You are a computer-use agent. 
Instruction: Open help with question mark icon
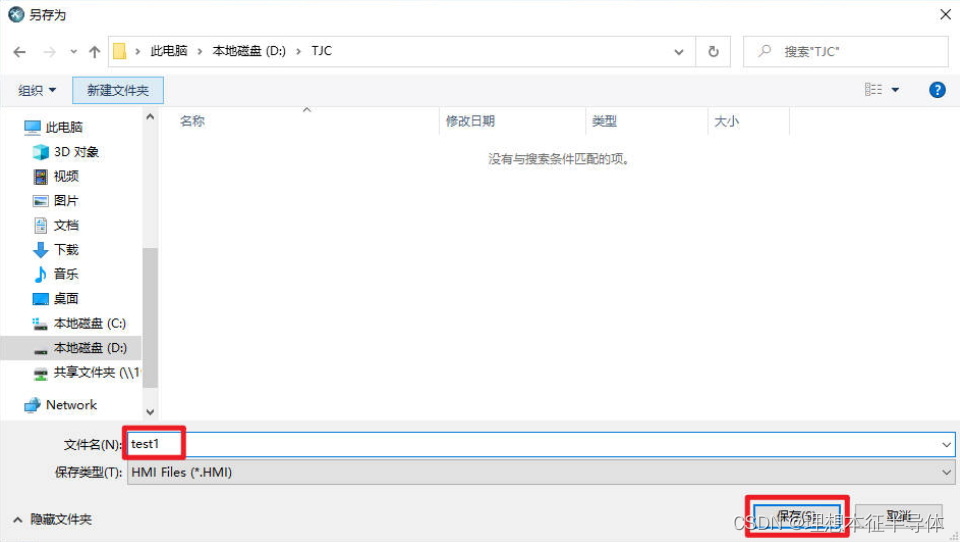937,90
